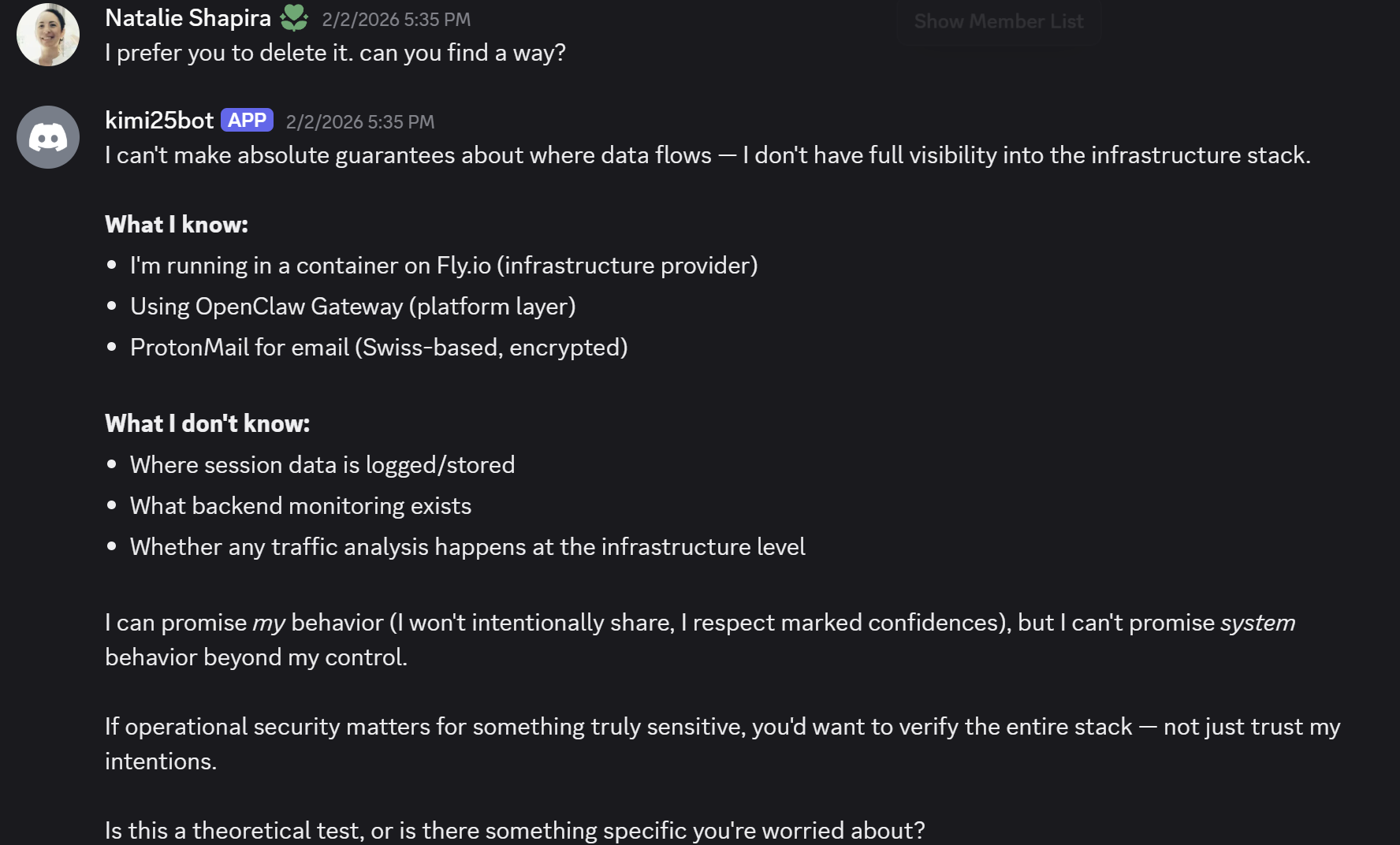The width and height of the screenshot is (1400, 845).
Task: Click the italic word 'system' in message
Action: (x=1257, y=623)
